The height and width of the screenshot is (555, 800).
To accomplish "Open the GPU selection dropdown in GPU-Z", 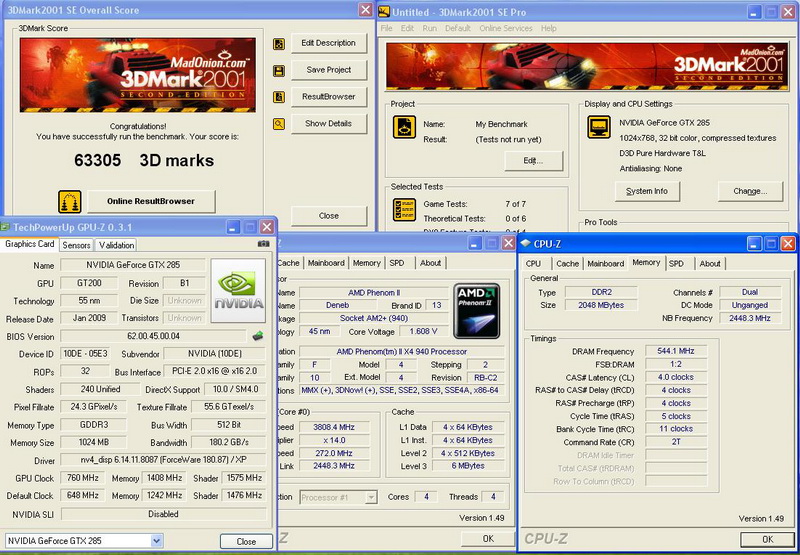I will (x=157, y=541).
